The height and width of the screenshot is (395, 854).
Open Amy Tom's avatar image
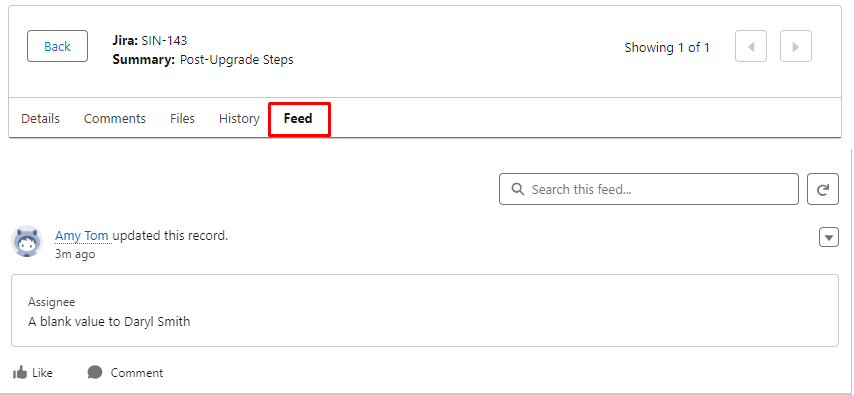point(27,241)
